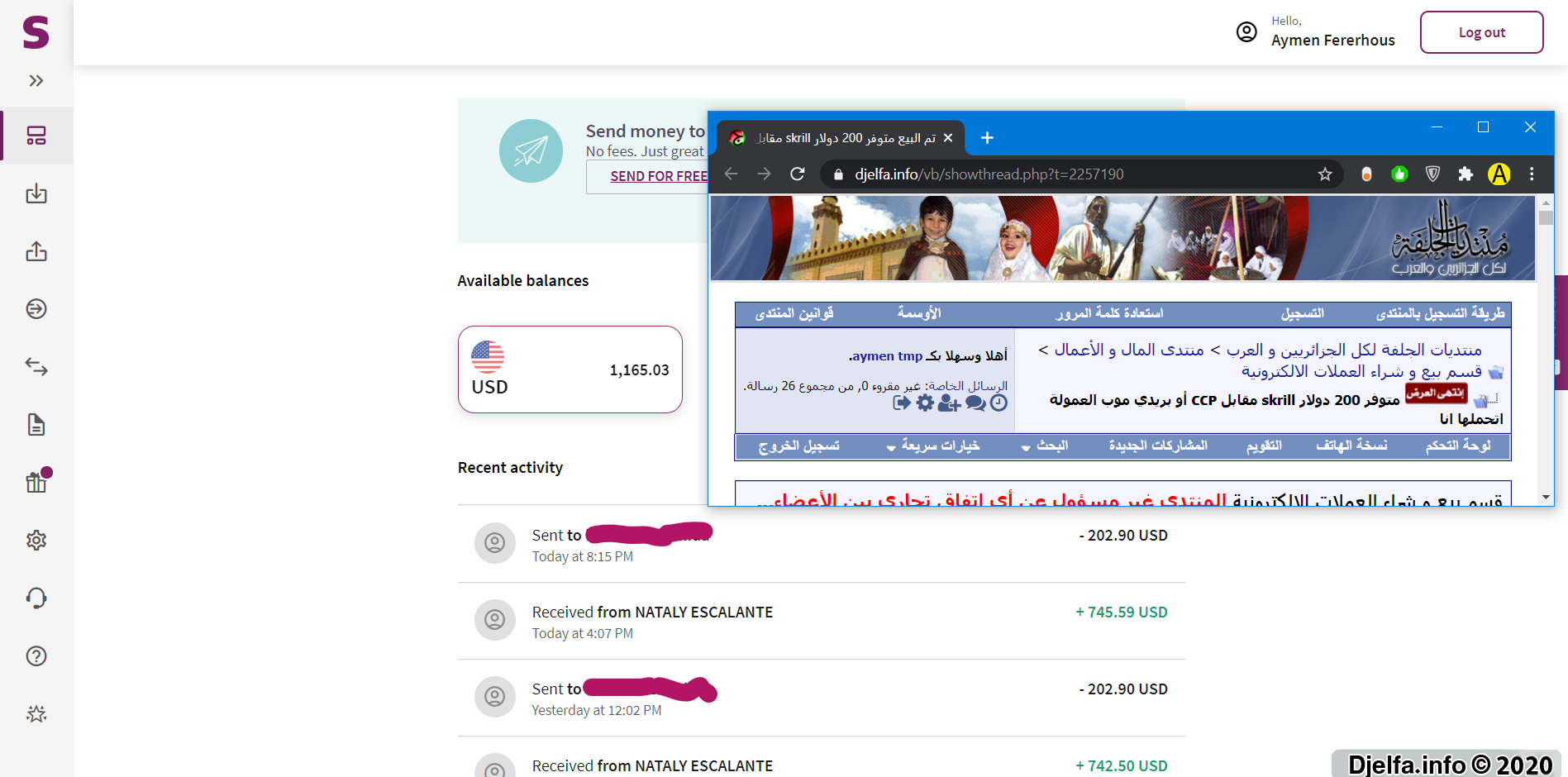
Task: Click the browser page scrollbar down arrow
Action: click(1546, 497)
